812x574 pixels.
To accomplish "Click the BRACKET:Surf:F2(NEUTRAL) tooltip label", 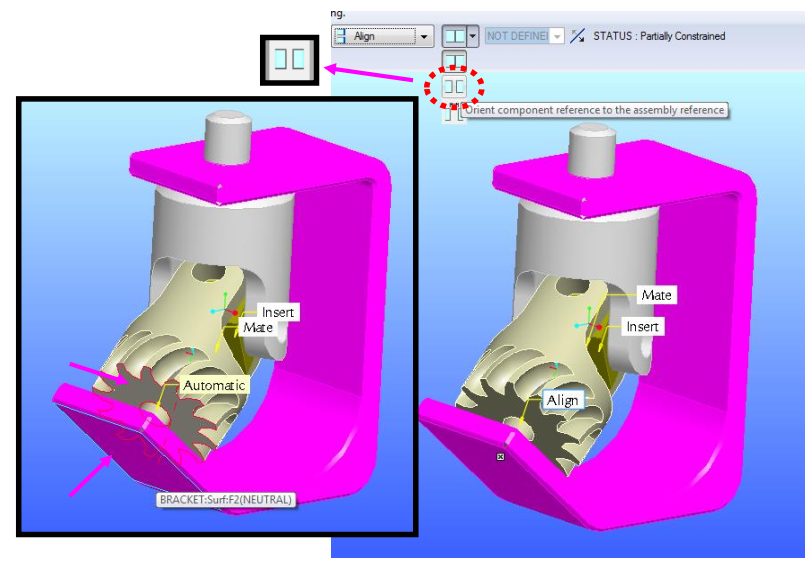I will (x=226, y=500).
